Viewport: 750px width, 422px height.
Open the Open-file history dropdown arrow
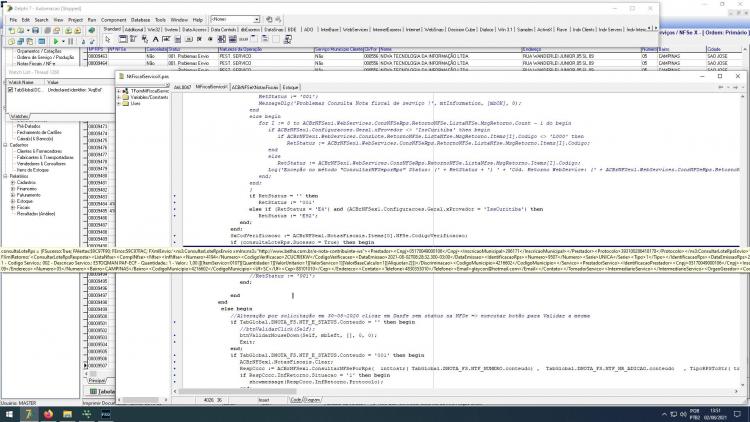[x=27, y=30]
